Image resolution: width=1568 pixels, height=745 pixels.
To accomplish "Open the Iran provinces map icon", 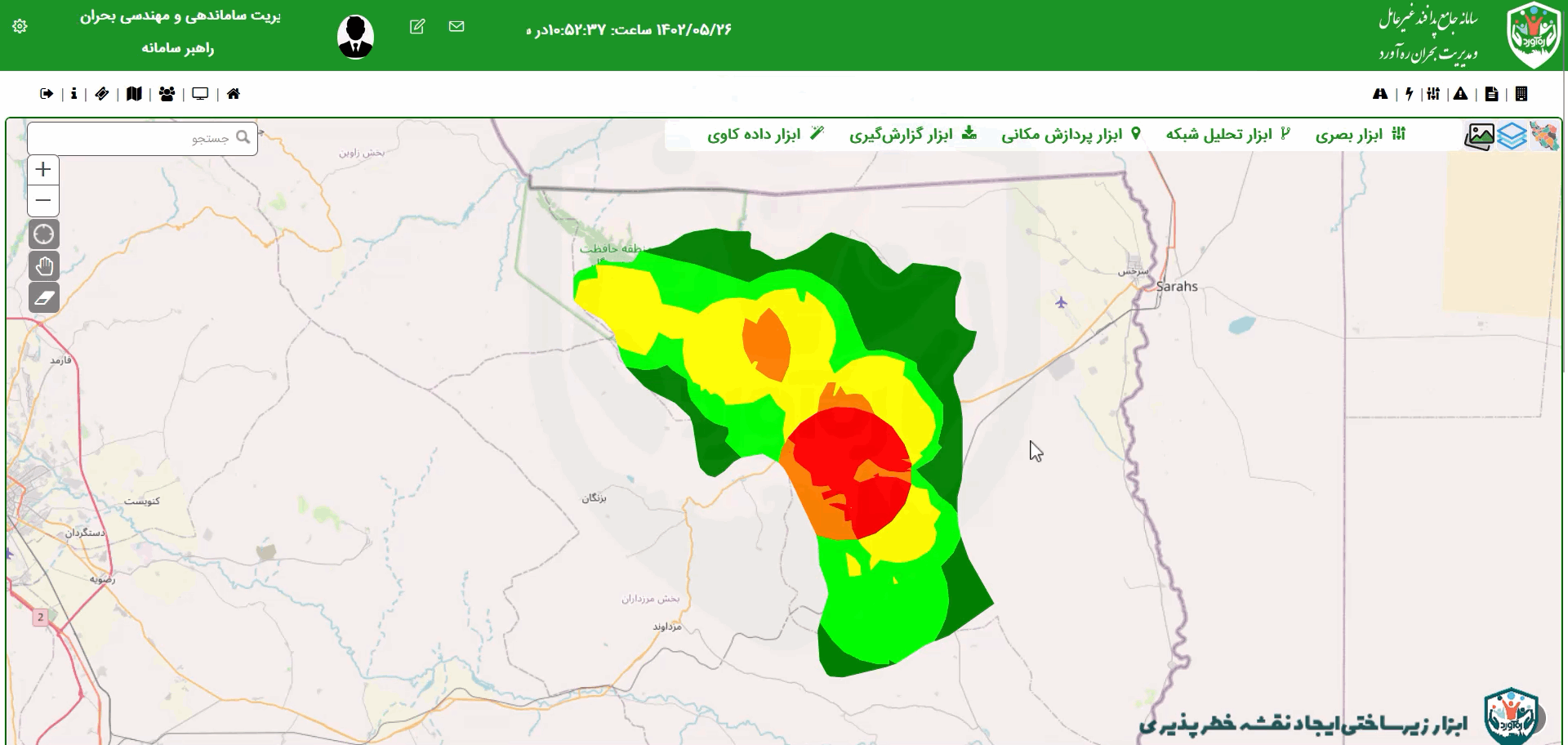I will [1544, 136].
